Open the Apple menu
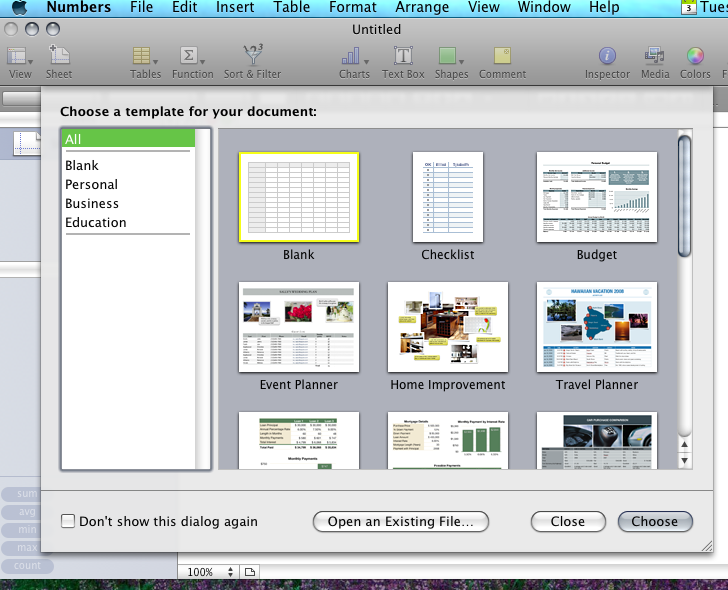Image resolution: width=728 pixels, height=590 pixels. tap(20, 7)
